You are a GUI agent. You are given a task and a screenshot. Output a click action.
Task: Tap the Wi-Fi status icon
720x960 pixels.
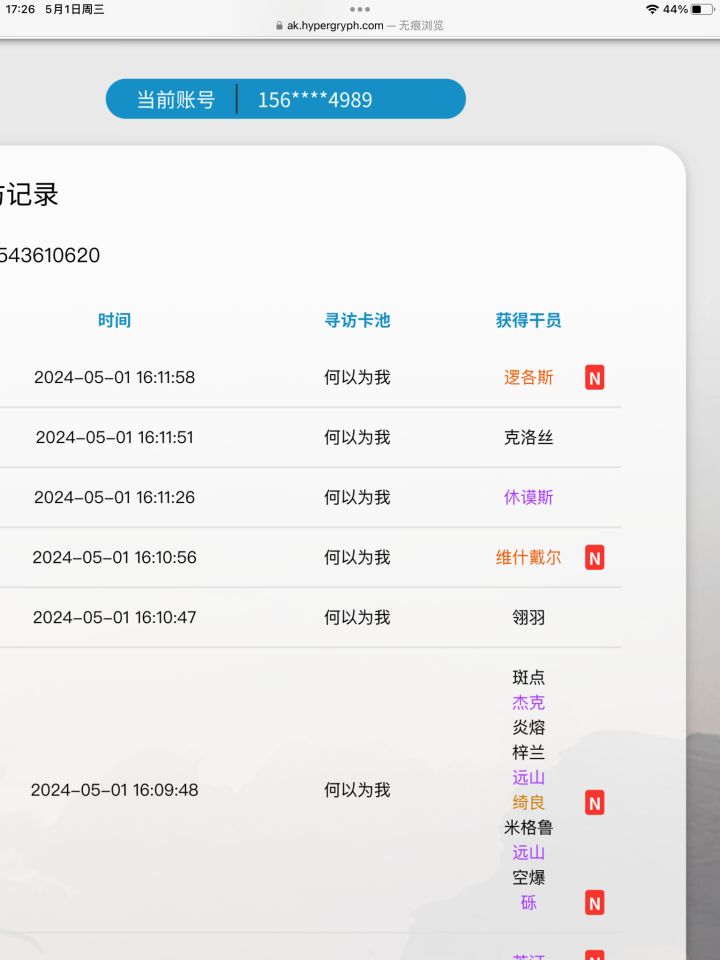click(652, 9)
